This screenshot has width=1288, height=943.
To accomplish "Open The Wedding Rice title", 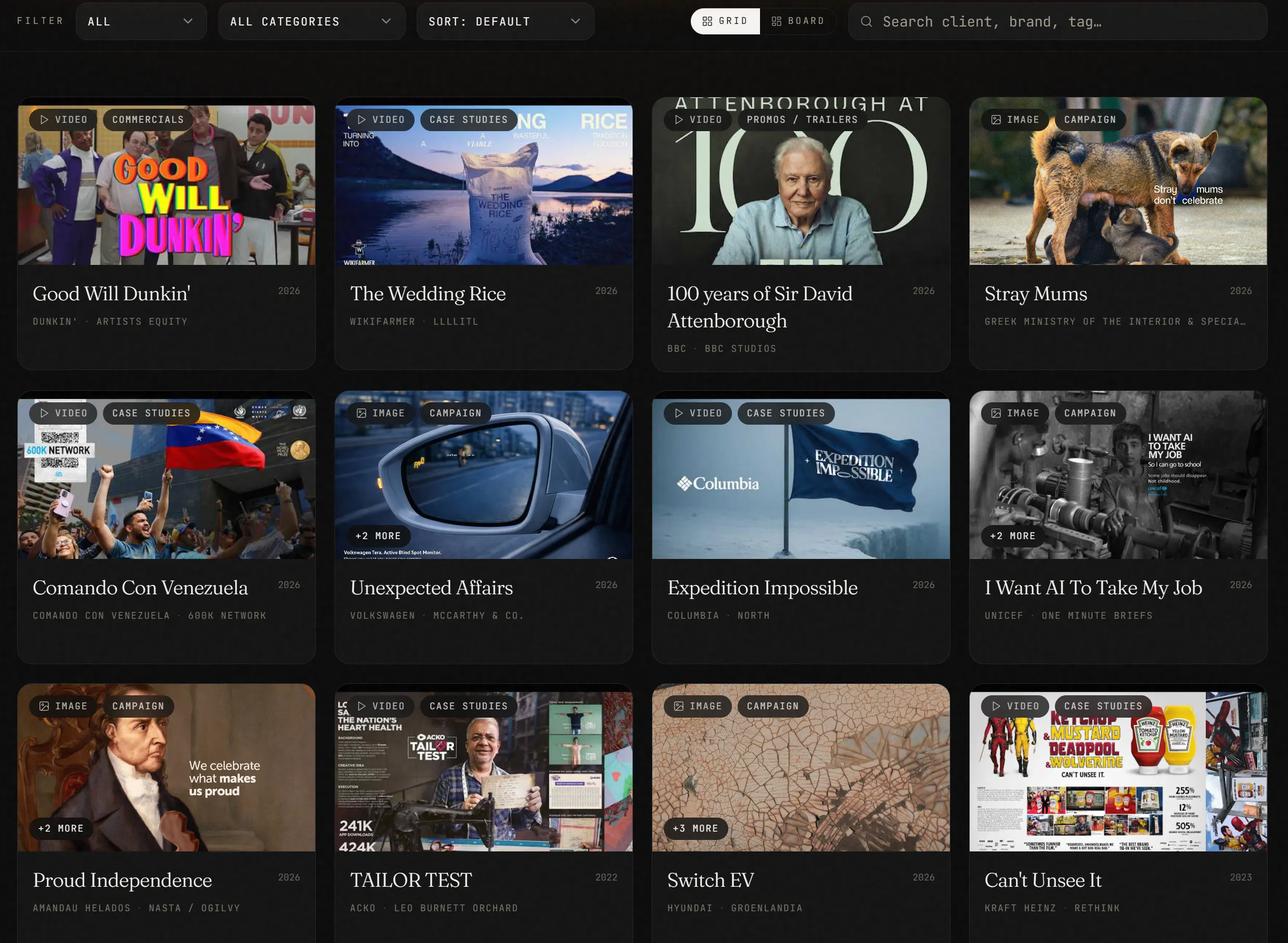I will [428, 294].
